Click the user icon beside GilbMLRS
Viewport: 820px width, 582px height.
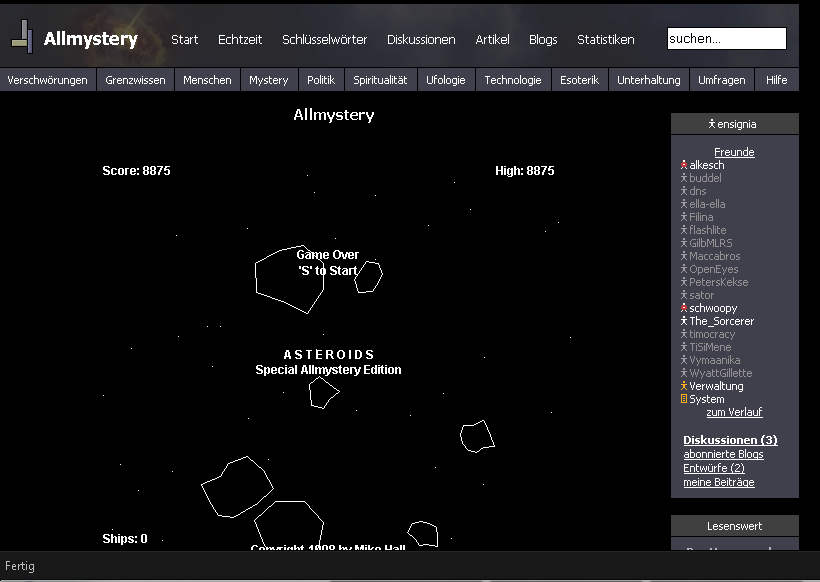point(684,243)
